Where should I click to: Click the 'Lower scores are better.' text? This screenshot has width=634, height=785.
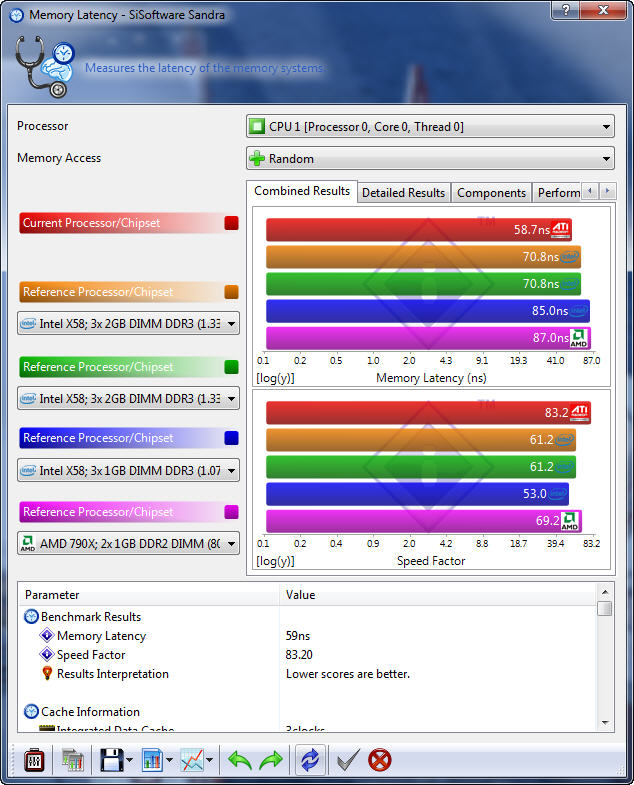[x=348, y=674]
